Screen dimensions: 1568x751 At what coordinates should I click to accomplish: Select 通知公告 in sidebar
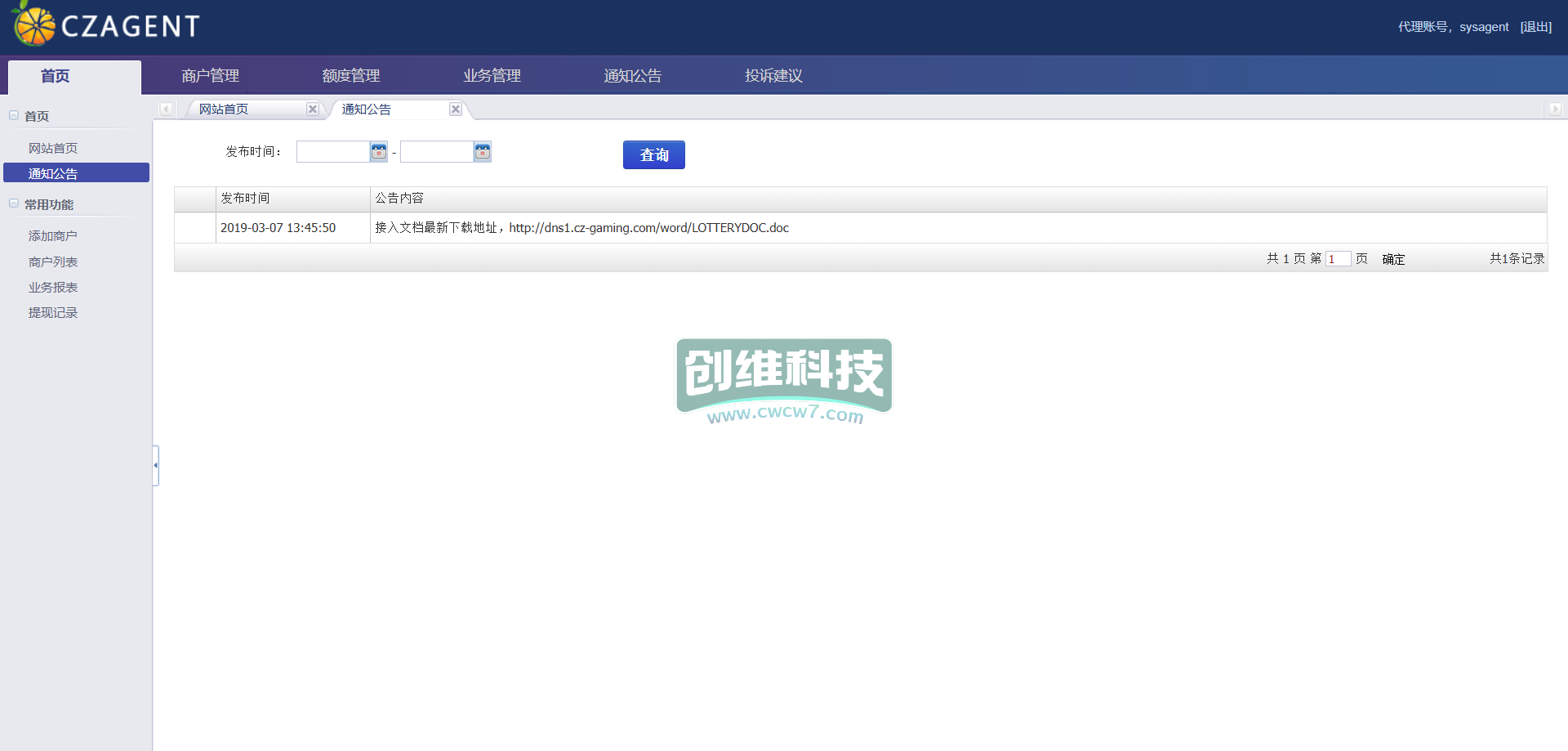[76, 172]
